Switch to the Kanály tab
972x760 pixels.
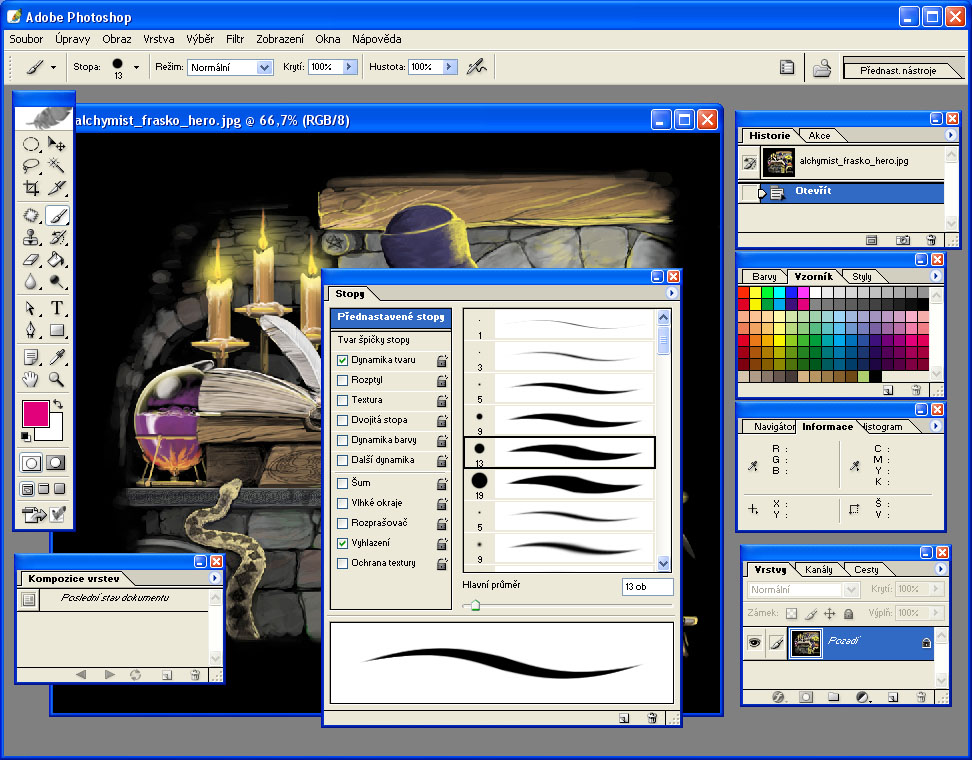(x=818, y=570)
